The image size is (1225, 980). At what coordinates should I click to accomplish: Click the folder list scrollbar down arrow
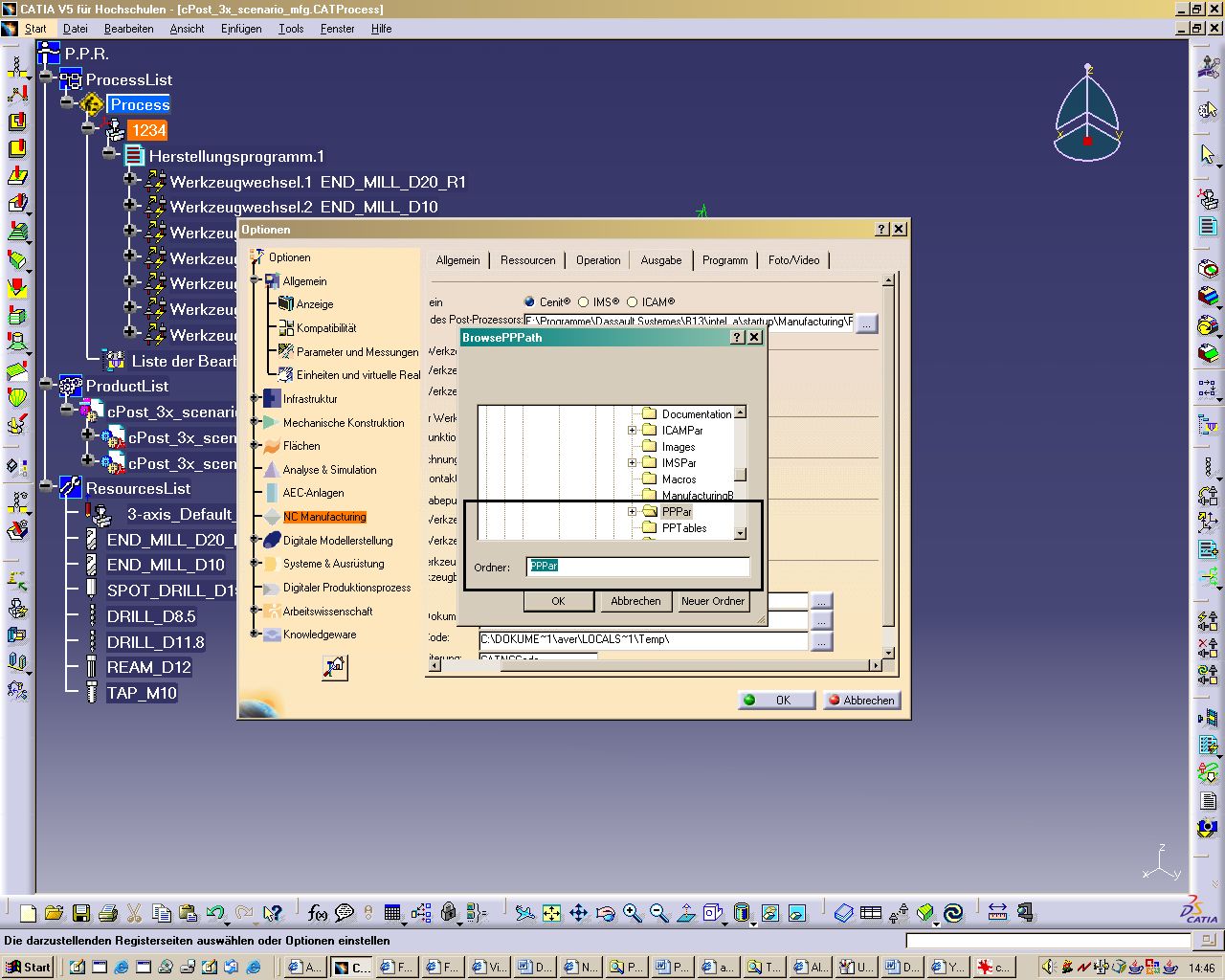coord(740,533)
